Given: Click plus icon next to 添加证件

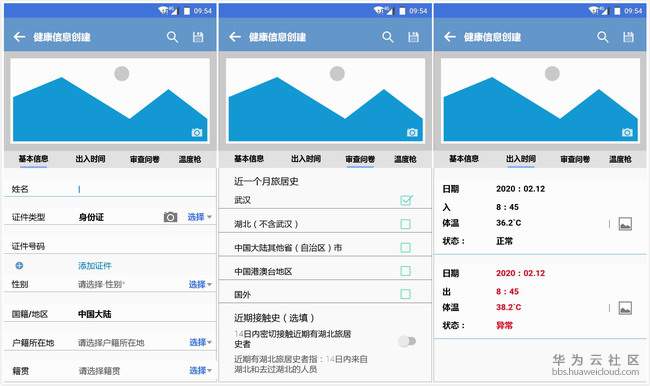Looking at the screenshot, I should pos(19,266).
